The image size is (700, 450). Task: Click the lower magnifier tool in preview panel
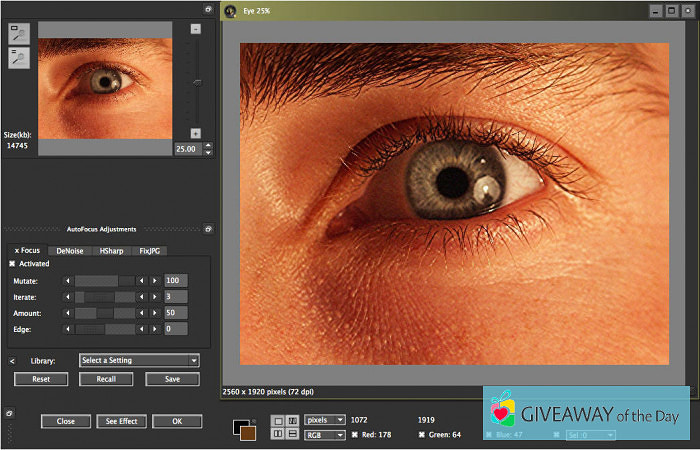tap(20, 59)
